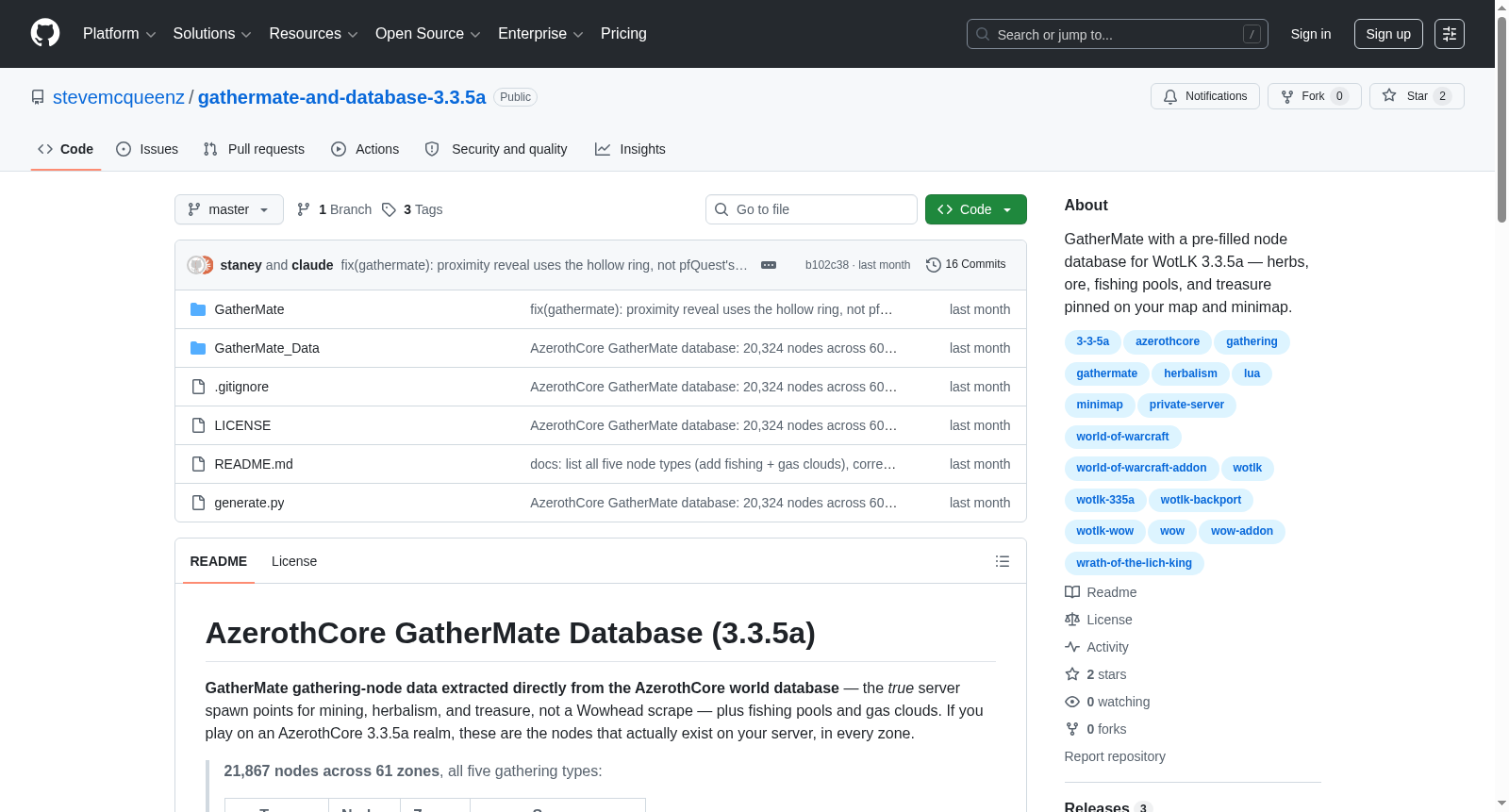Image resolution: width=1509 pixels, height=812 pixels.
Task: Expand the Platform menu
Action: point(120,34)
